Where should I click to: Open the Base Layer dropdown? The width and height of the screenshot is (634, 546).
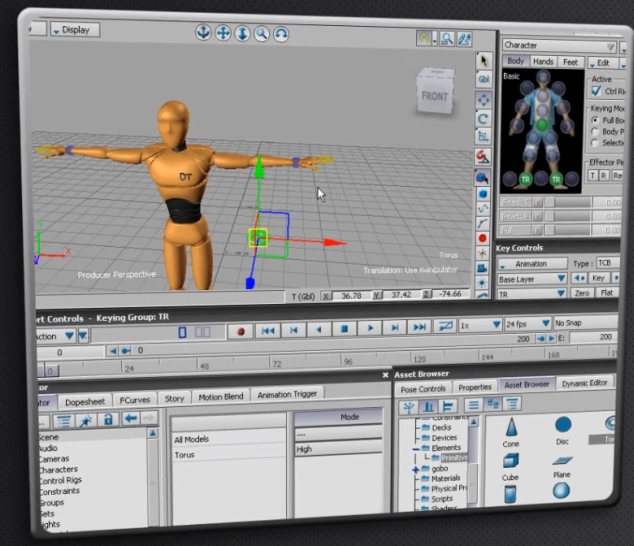click(x=532, y=279)
